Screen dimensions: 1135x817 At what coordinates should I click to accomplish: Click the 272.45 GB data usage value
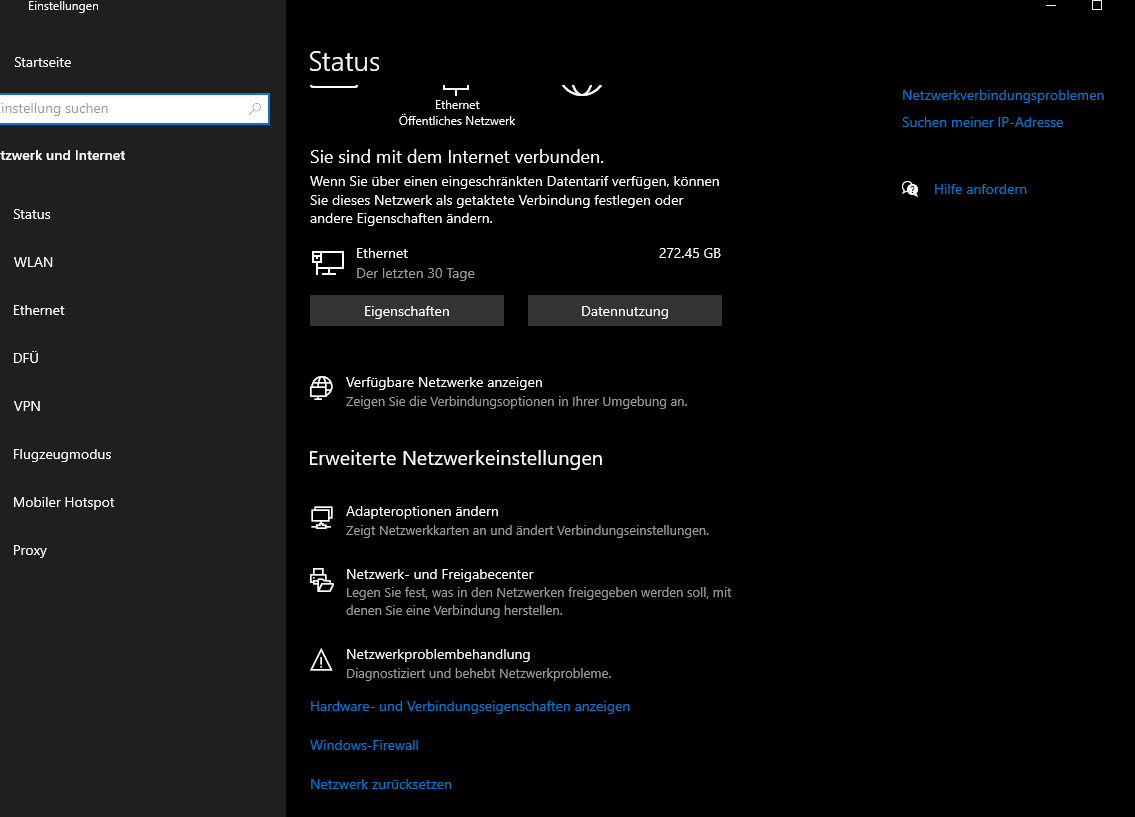[x=690, y=253]
